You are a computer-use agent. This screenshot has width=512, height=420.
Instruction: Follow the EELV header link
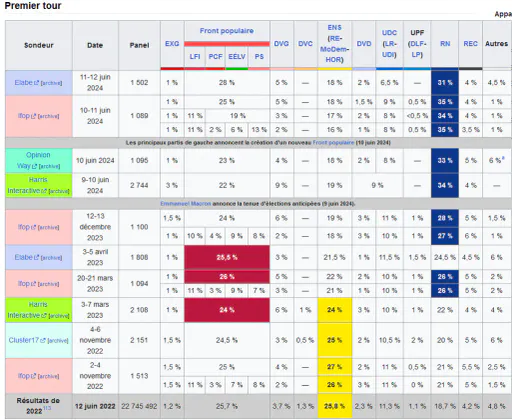[237, 57]
